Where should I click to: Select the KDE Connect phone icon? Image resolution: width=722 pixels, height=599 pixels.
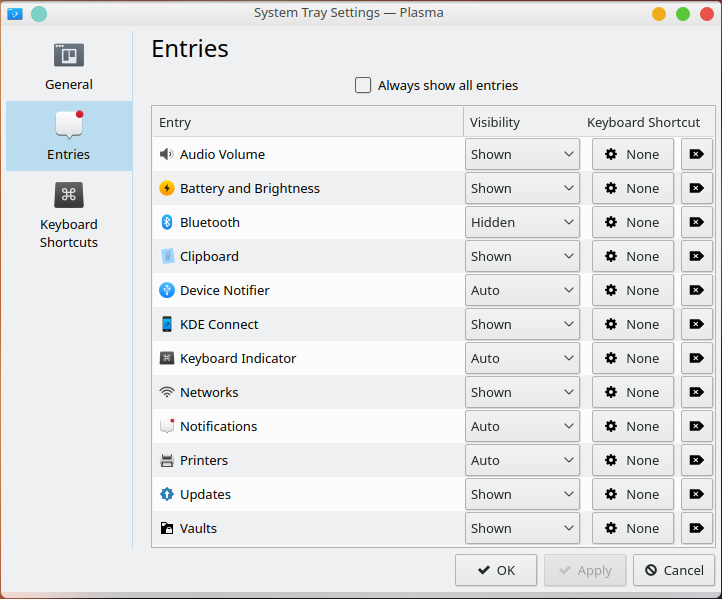pos(167,324)
